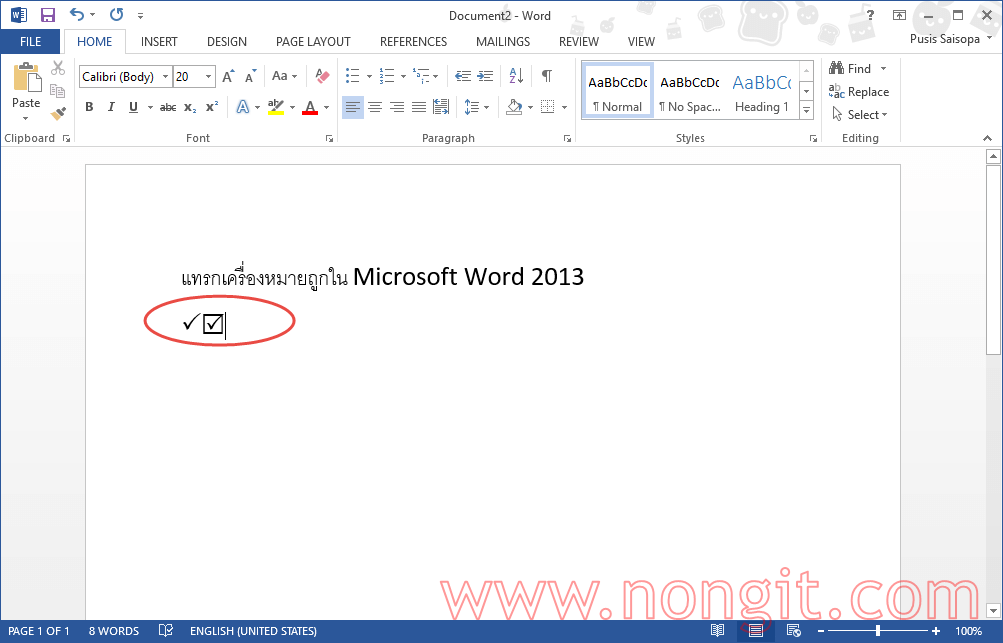Open font name dropdown Calibri (Body)
Screen dimensions: 1003x643
[x=165, y=77]
